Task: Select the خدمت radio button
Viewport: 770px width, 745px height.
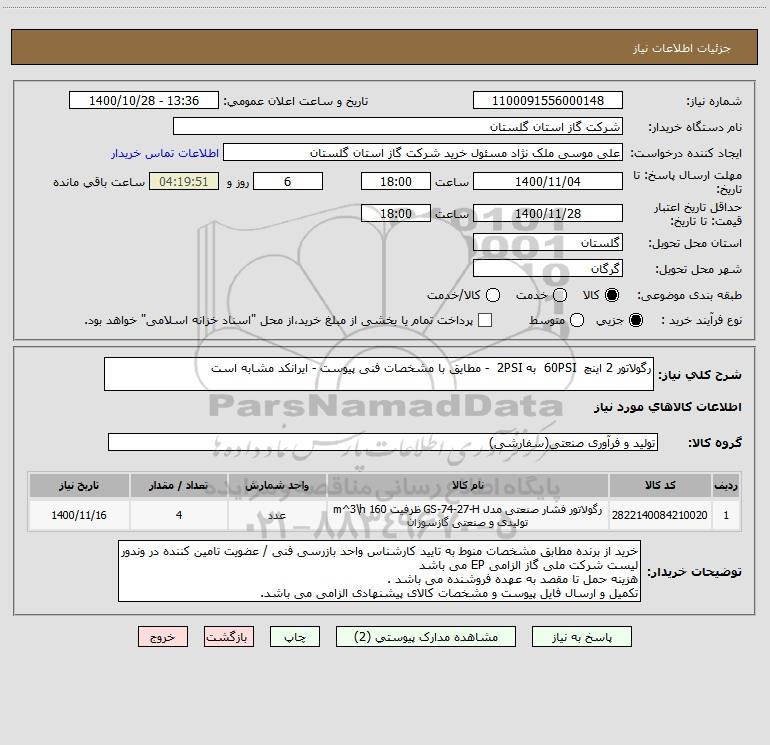Action: pyautogui.click(x=560, y=295)
